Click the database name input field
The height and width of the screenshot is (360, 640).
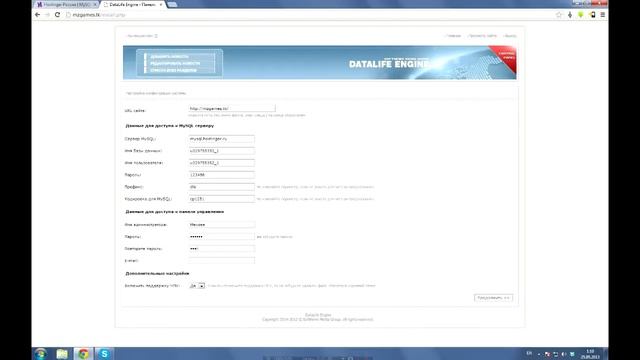pos(222,151)
